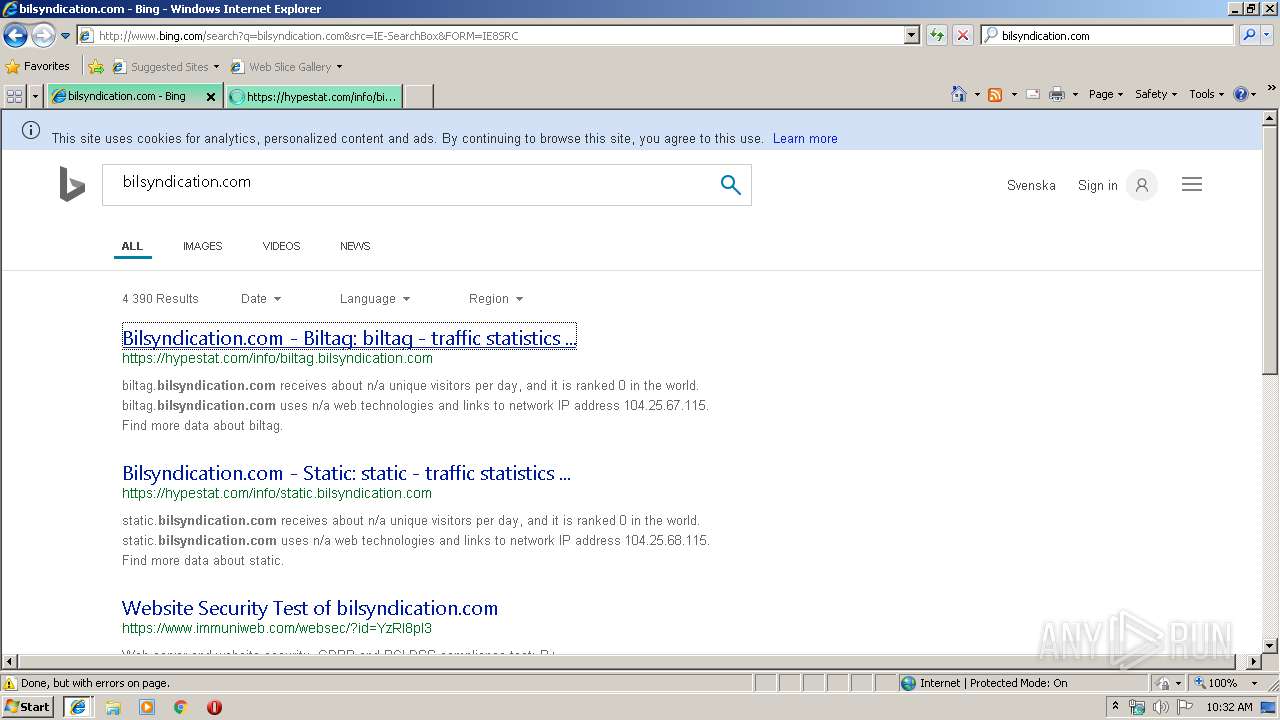Switch language to Svenska
The width and height of the screenshot is (1280, 720).
[1031, 186]
